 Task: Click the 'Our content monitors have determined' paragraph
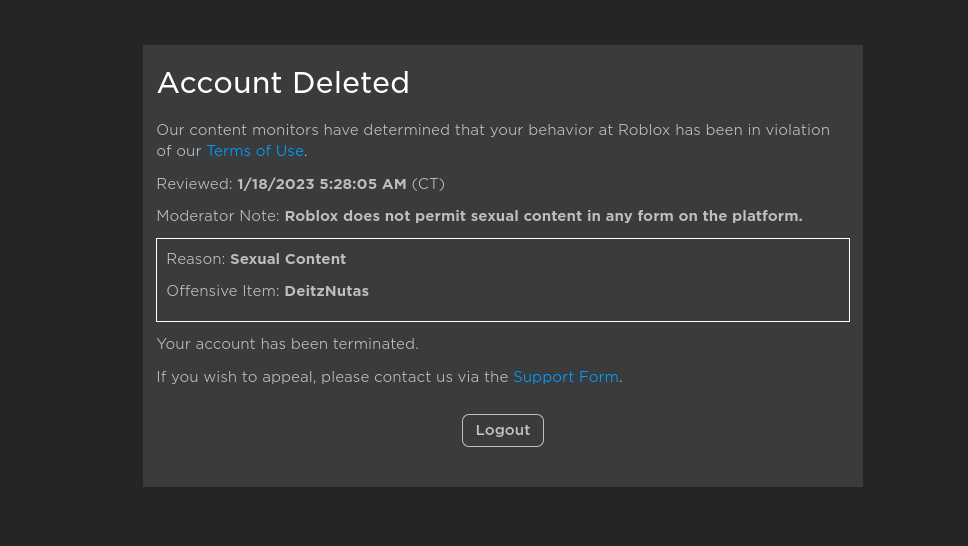492,130
